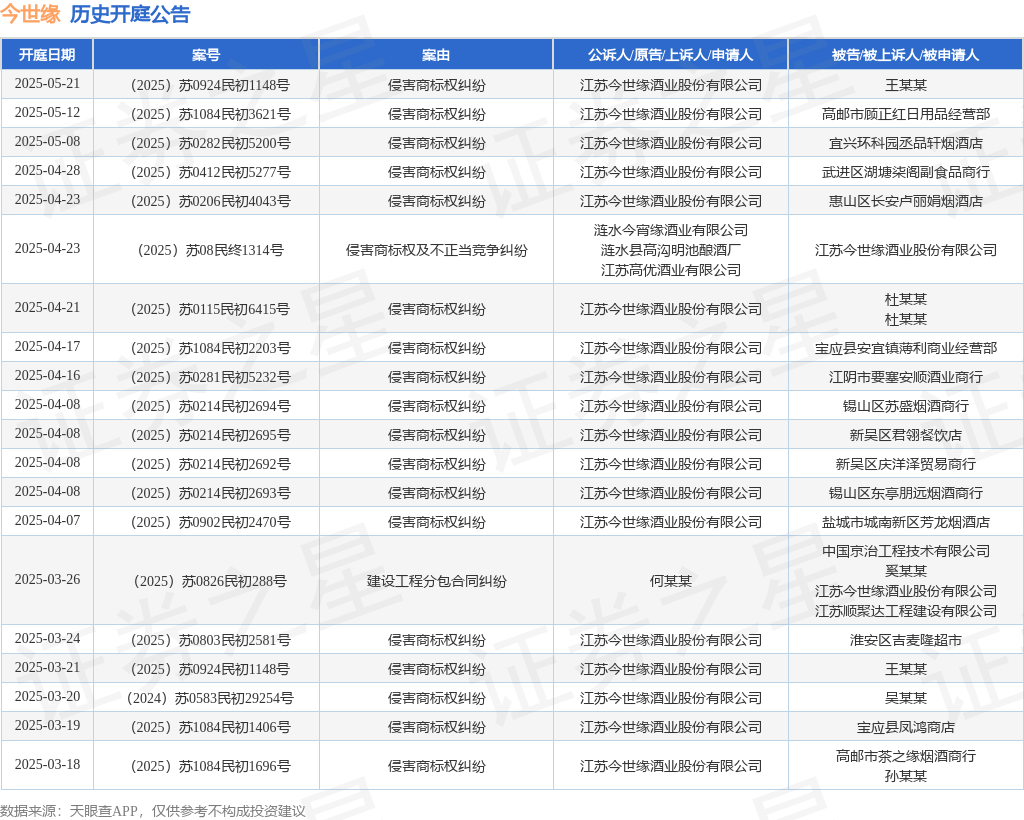The width and height of the screenshot is (1024, 820).
Task: Click defendant 淮安区吉麦隆超市
Action: click(906, 640)
